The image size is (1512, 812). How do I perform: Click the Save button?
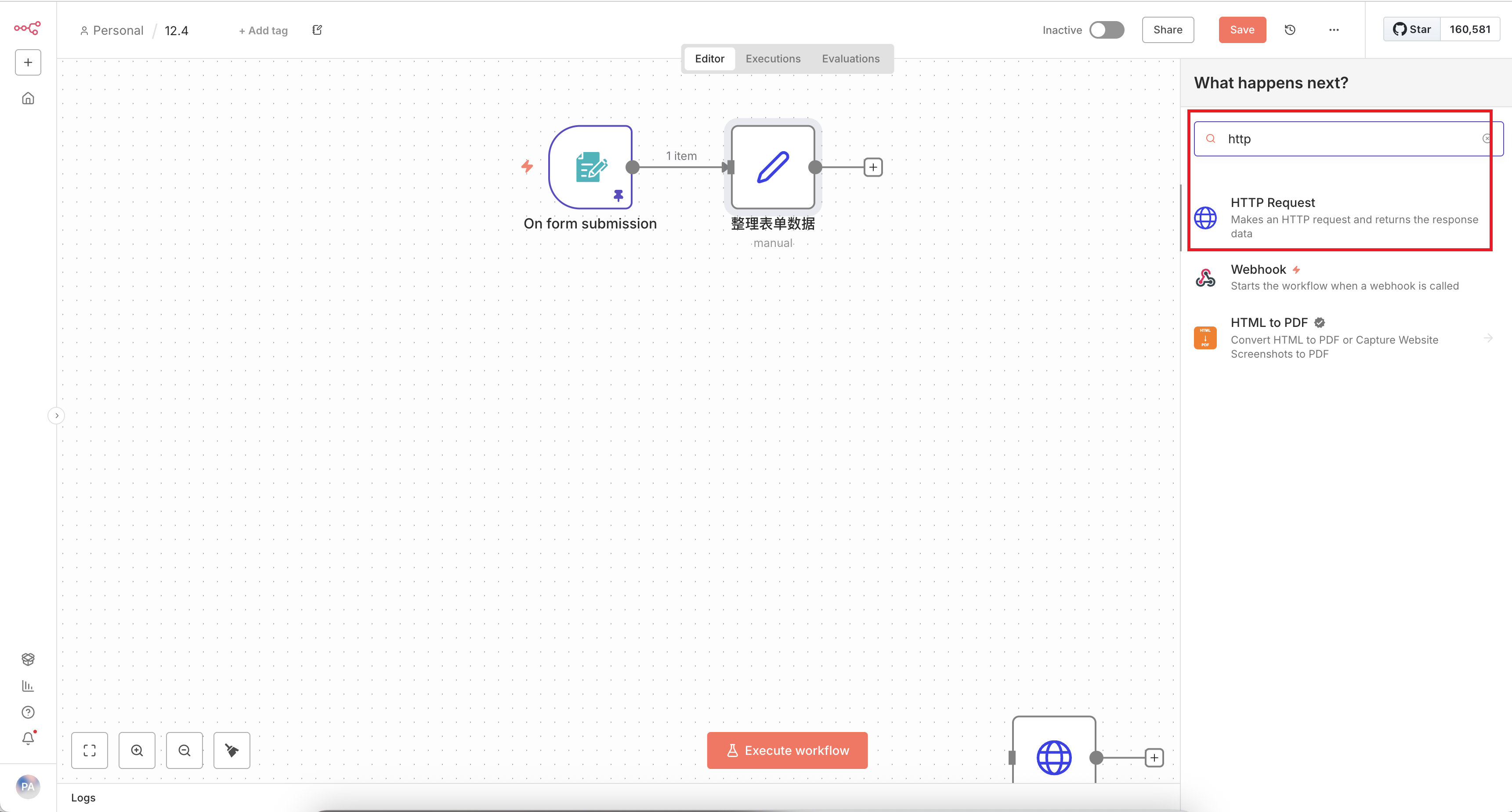pyautogui.click(x=1242, y=30)
